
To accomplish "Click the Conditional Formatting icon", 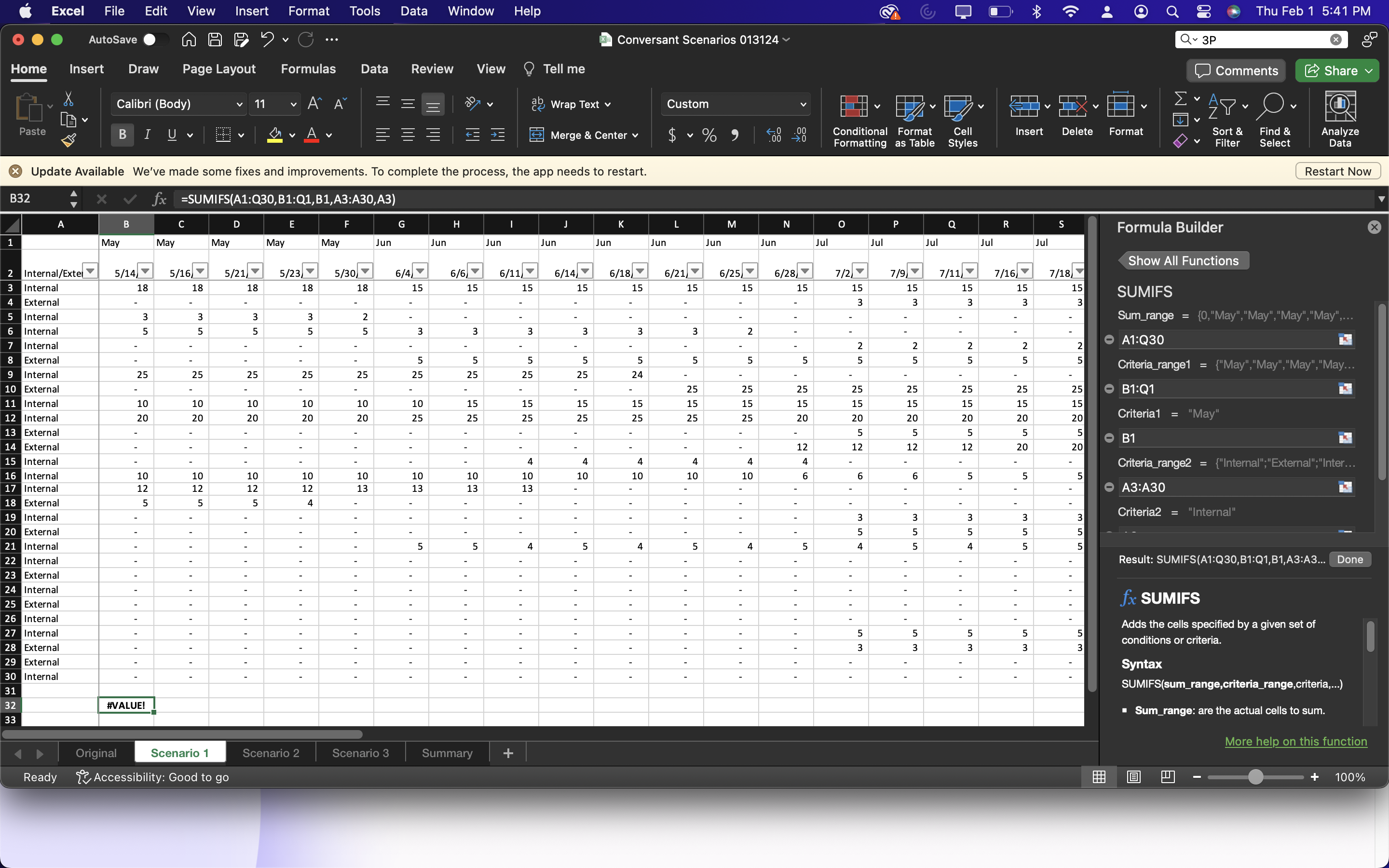I will point(854,108).
